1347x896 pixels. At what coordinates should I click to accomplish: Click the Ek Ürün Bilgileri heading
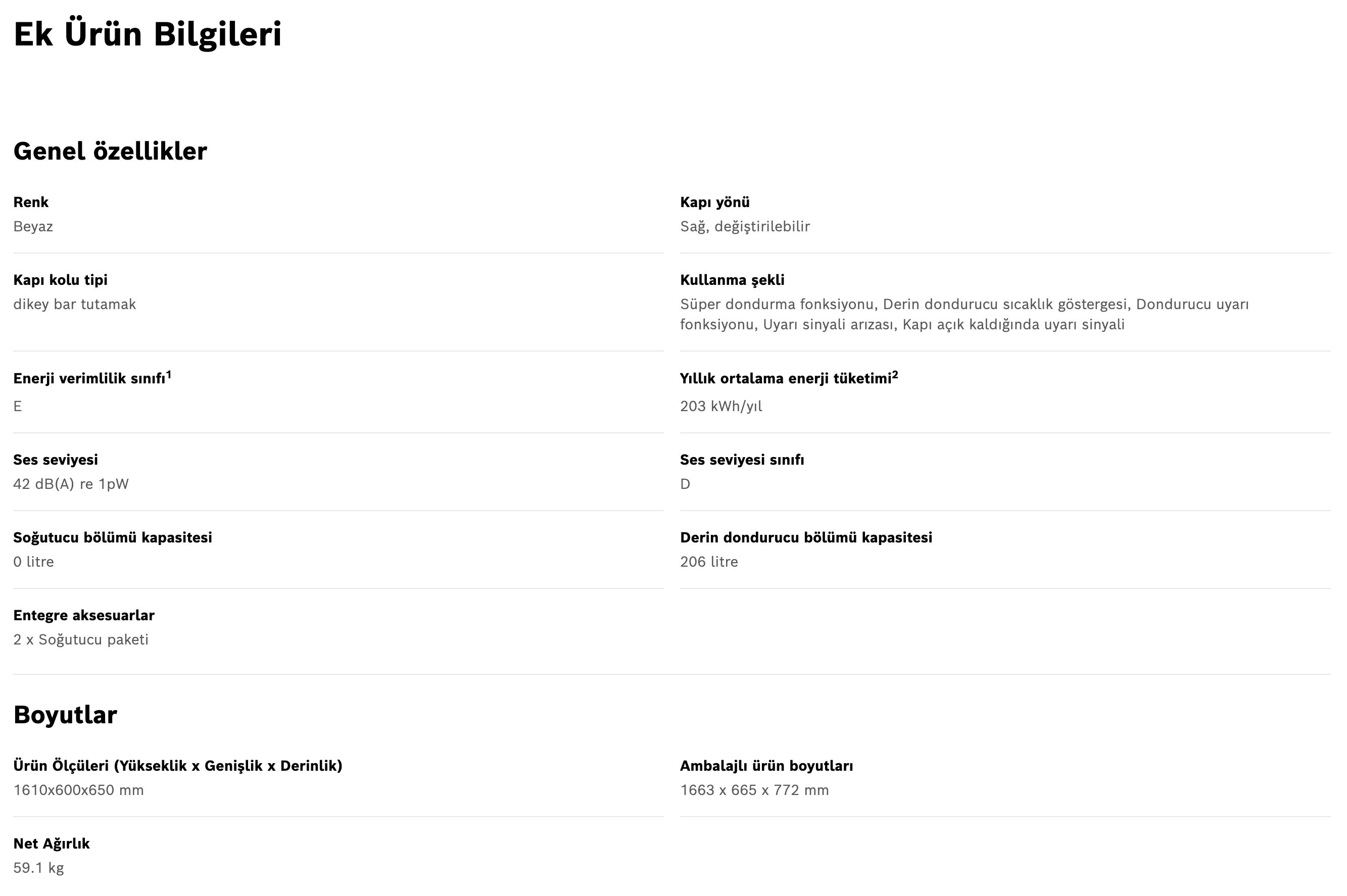(148, 34)
